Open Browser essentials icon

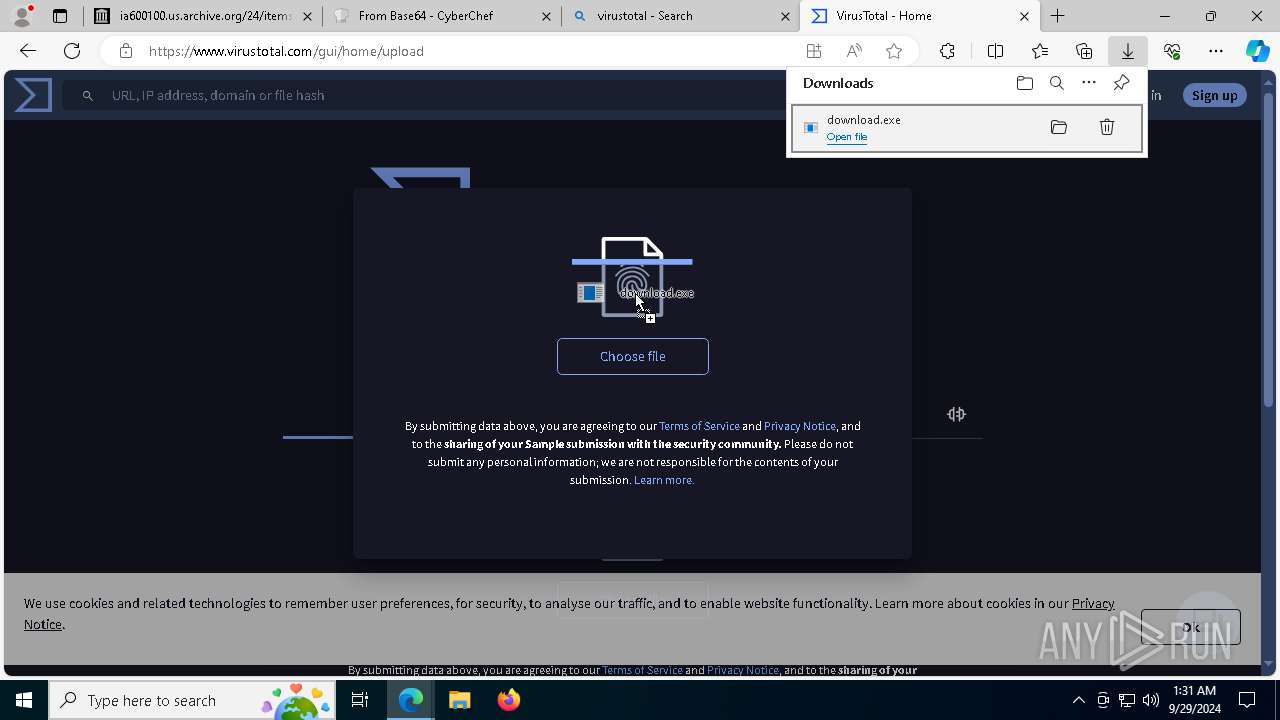pyautogui.click(x=1172, y=51)
